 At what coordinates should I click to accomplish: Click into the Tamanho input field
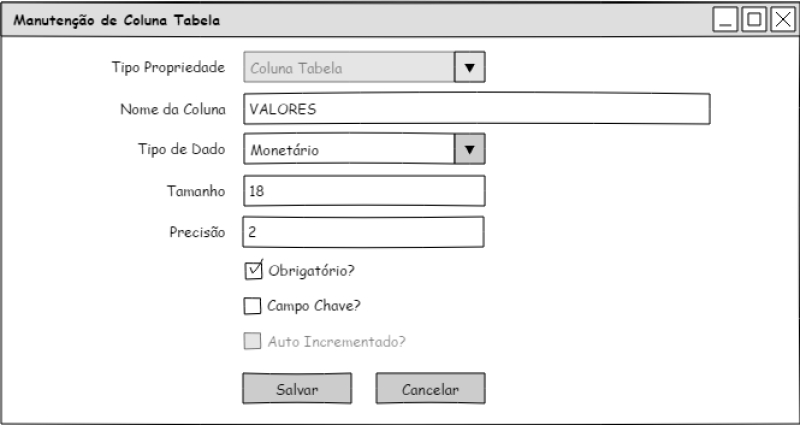364,191
